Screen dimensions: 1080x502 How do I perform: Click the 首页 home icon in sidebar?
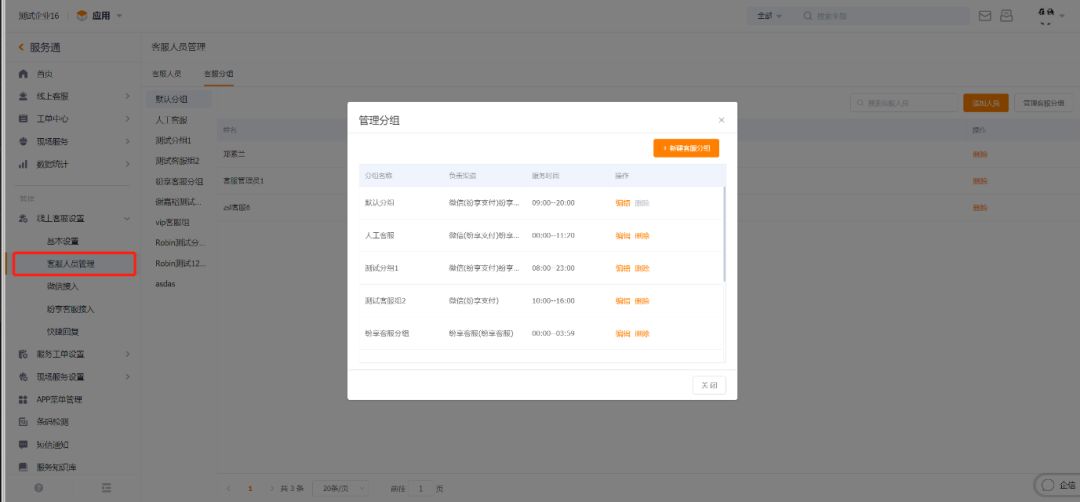tap(23, 74)
